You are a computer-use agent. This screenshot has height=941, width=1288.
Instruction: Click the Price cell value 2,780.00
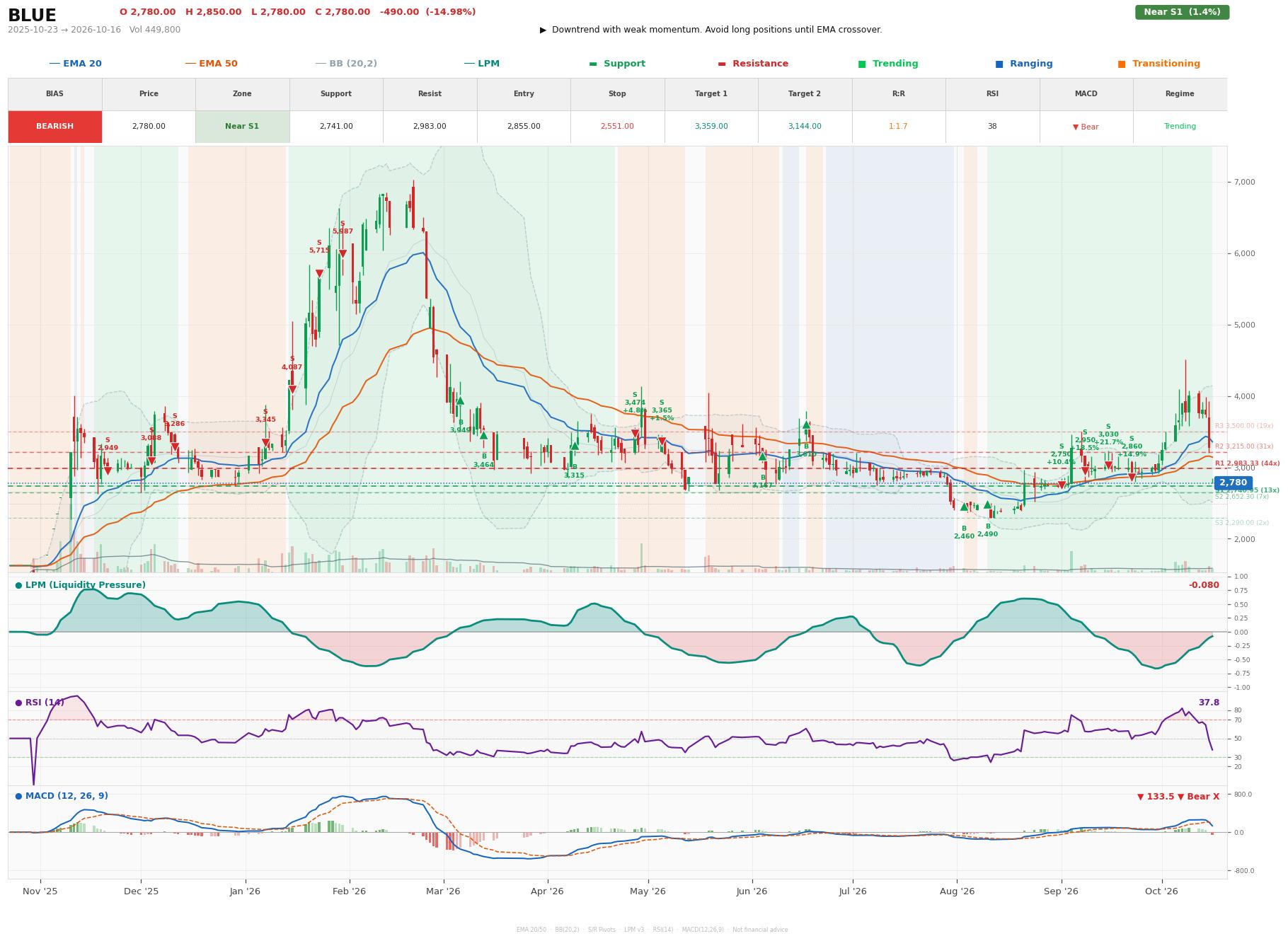pyautogui.click(x=149, y=127)
